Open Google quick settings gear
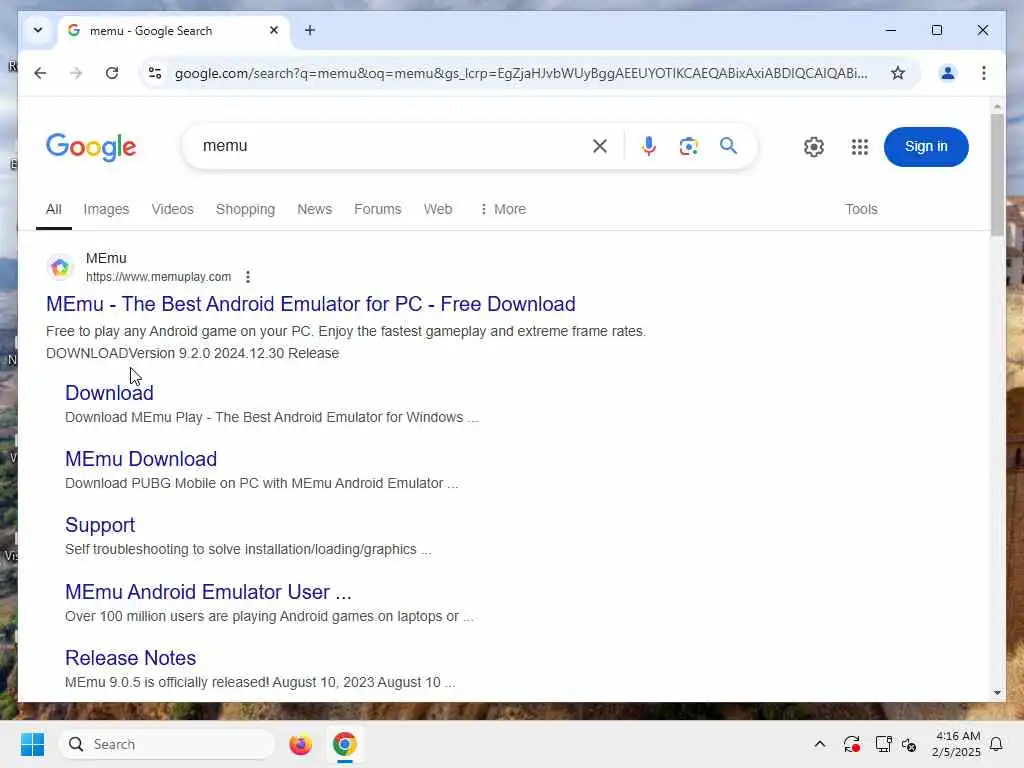The height and width of the screenshot is (768, 1024). (x=814, y=146)
